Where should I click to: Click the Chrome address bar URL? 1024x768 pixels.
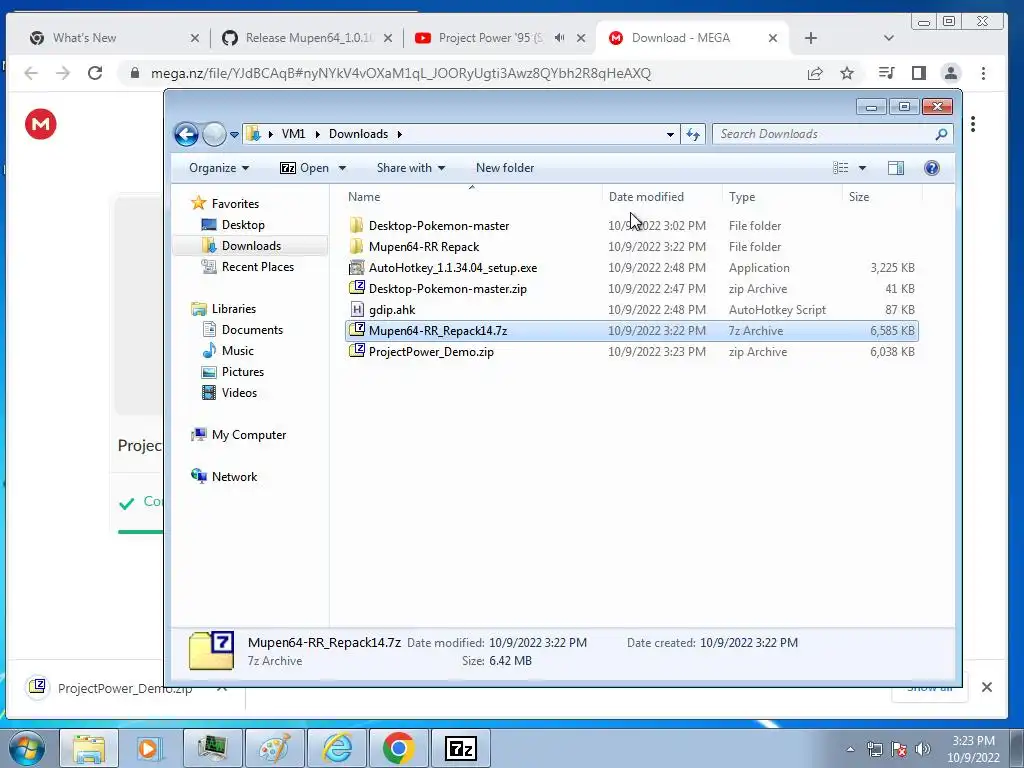point(400,73)
